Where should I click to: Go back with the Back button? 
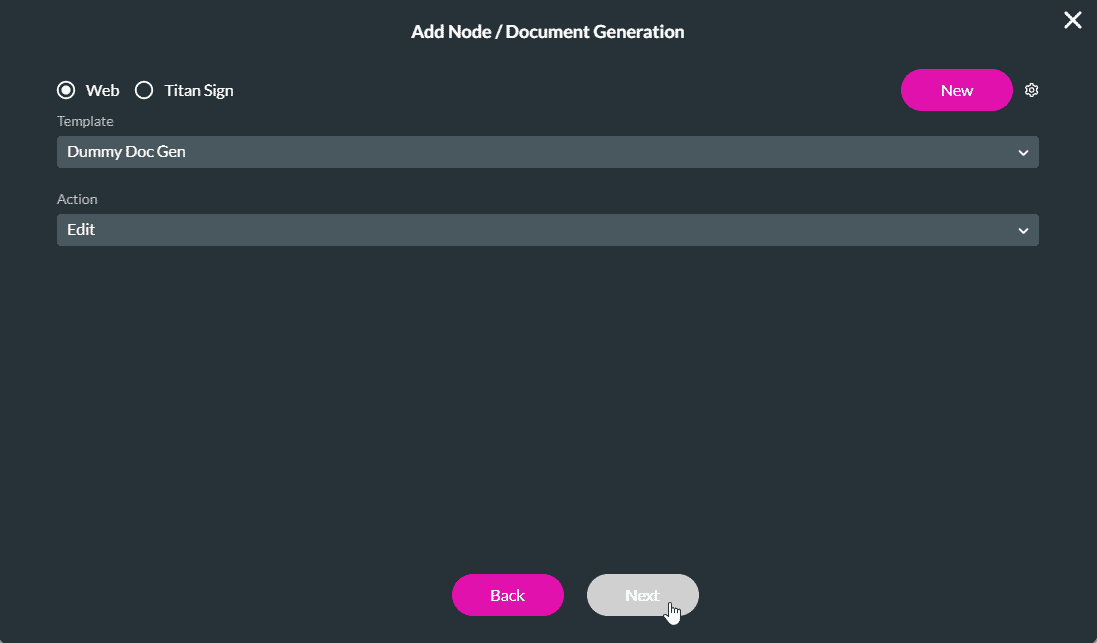click(507, 595)
